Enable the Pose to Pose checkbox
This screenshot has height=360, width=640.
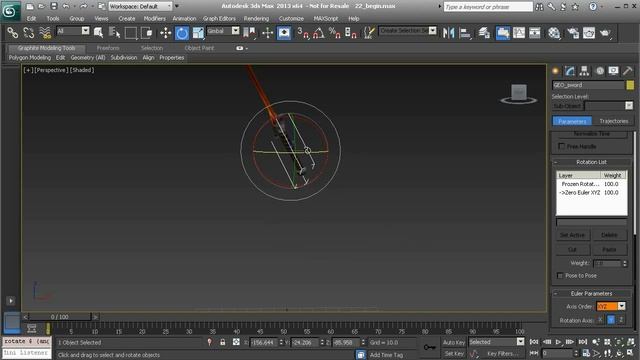560,276
